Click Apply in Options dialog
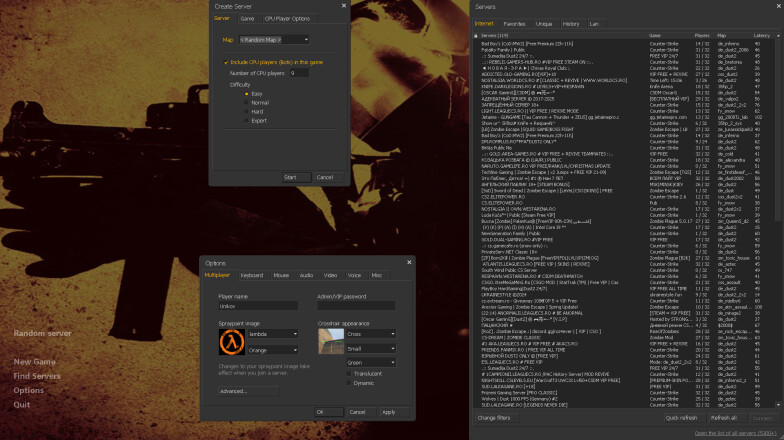 tap(394, 412)
